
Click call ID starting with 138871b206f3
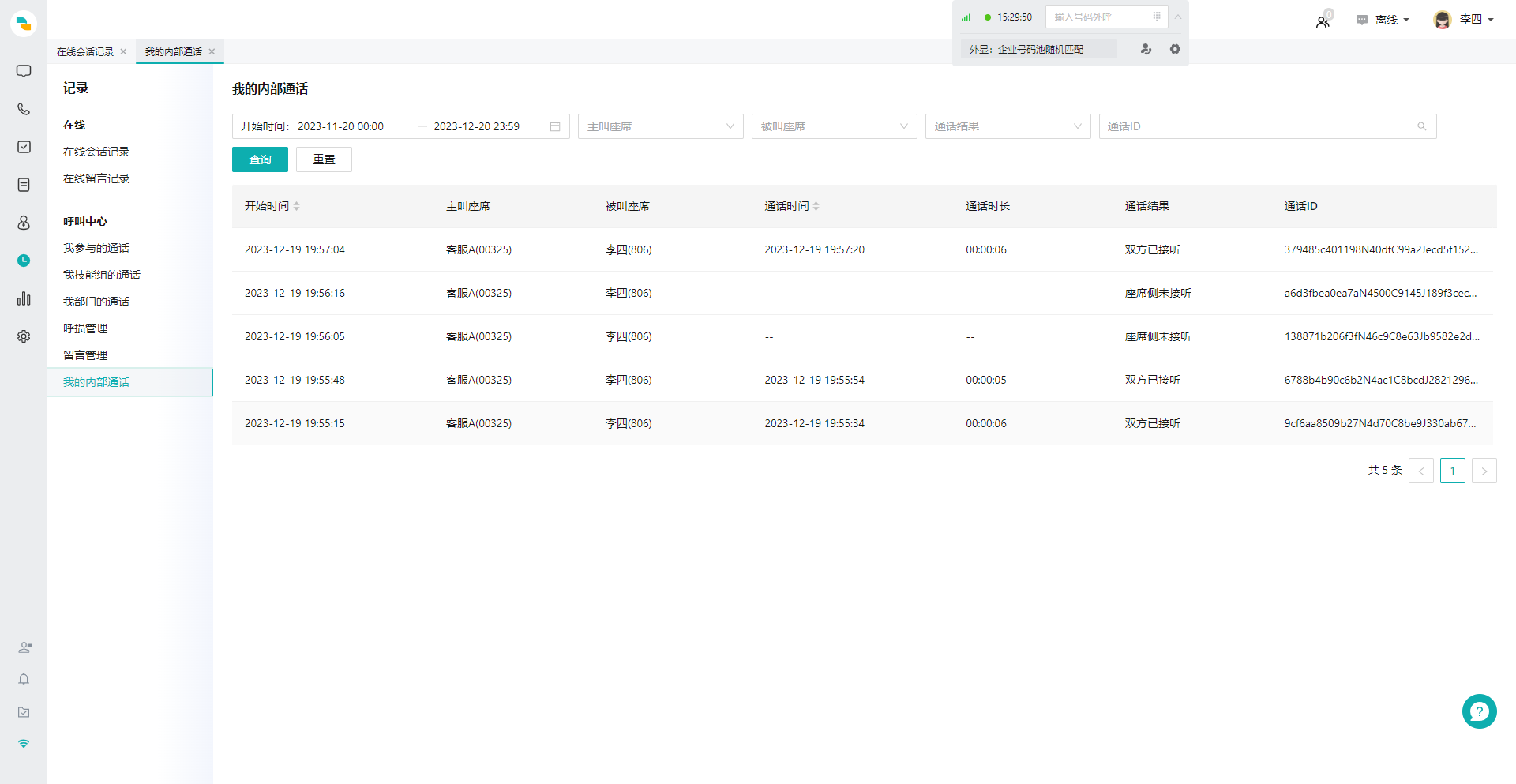pos(1382,336)
